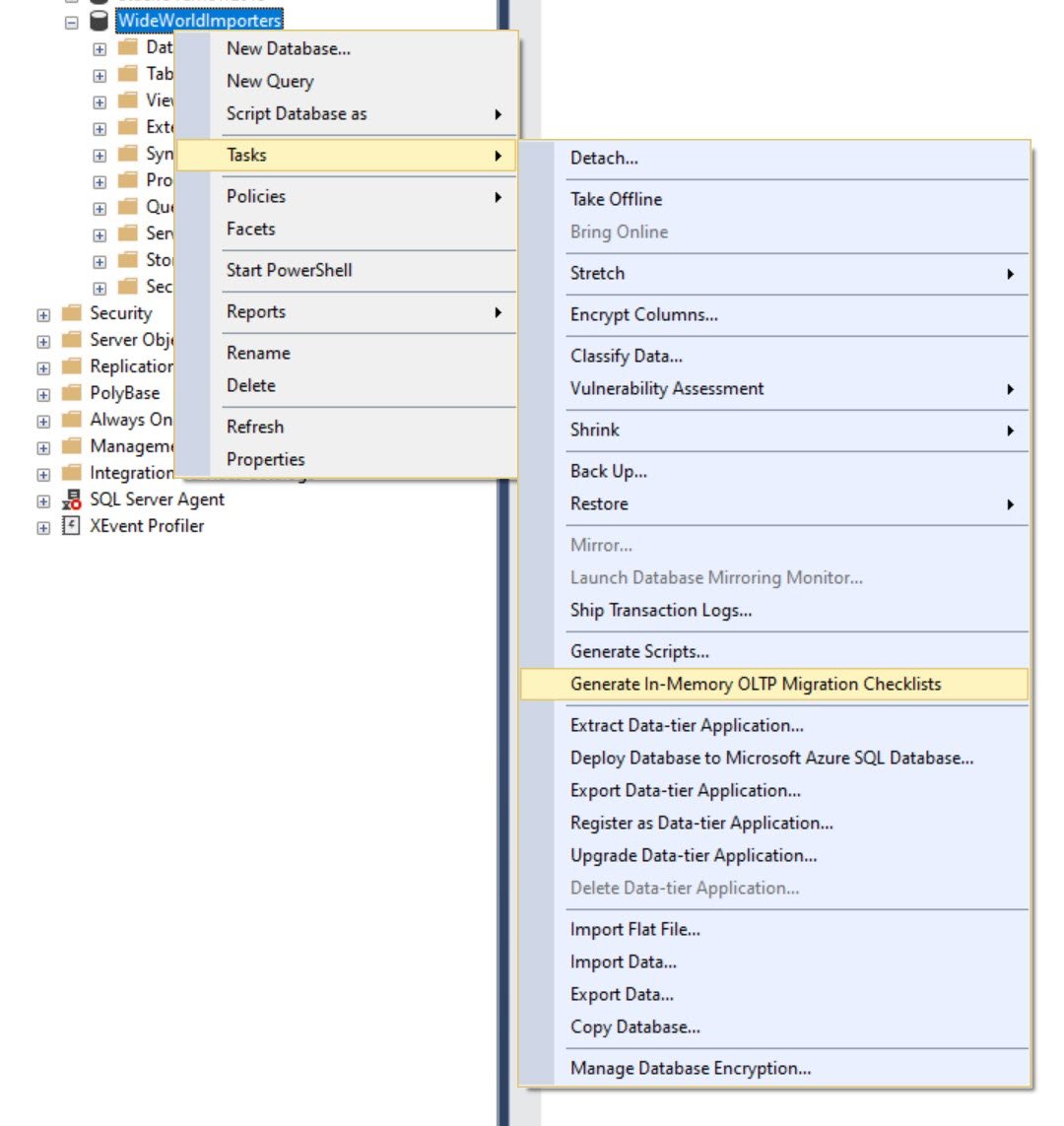Collapse the WideWorldImporters database node

[x=71, y=23]
